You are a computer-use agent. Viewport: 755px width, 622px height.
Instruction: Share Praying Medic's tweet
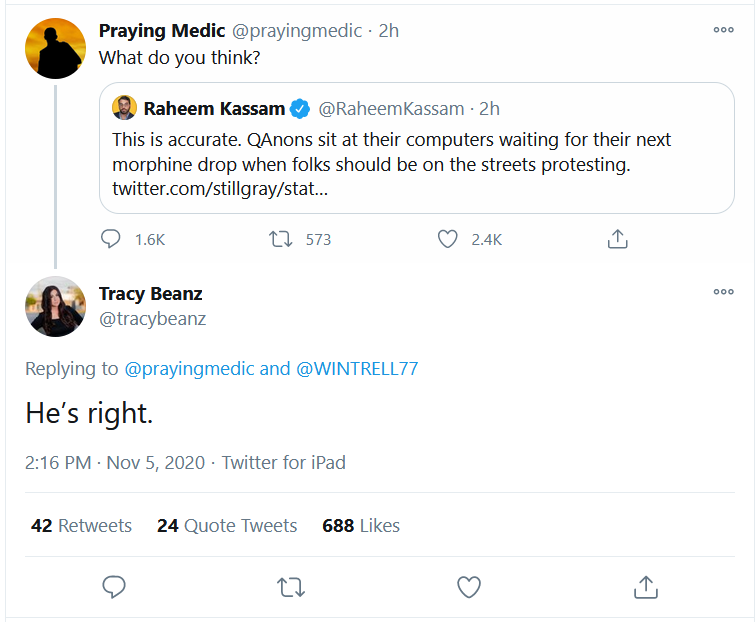pyautogui.click(x=618, y=239)
